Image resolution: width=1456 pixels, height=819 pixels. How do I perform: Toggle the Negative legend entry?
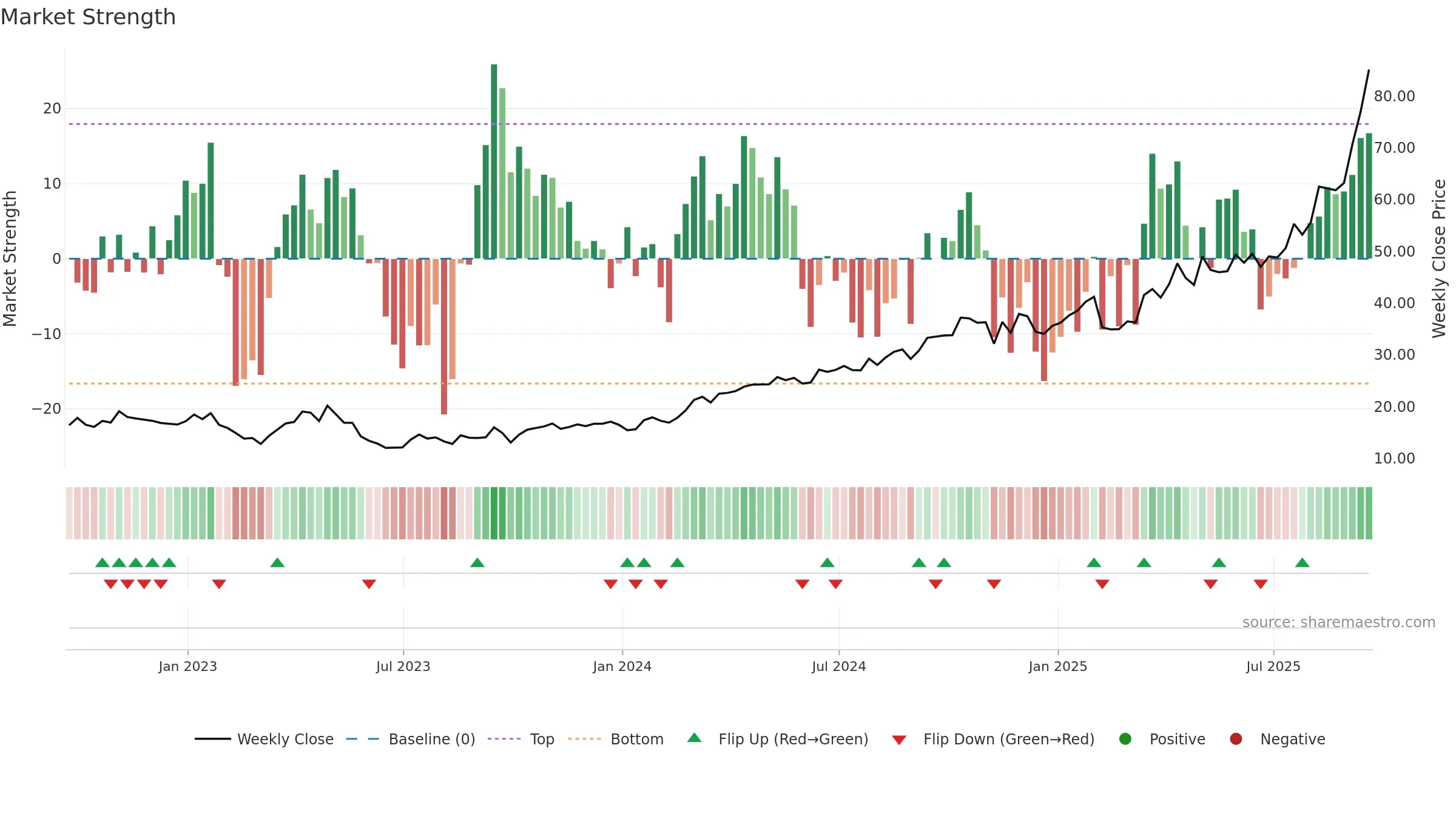pyautogui.click(x=1277, y=739)
